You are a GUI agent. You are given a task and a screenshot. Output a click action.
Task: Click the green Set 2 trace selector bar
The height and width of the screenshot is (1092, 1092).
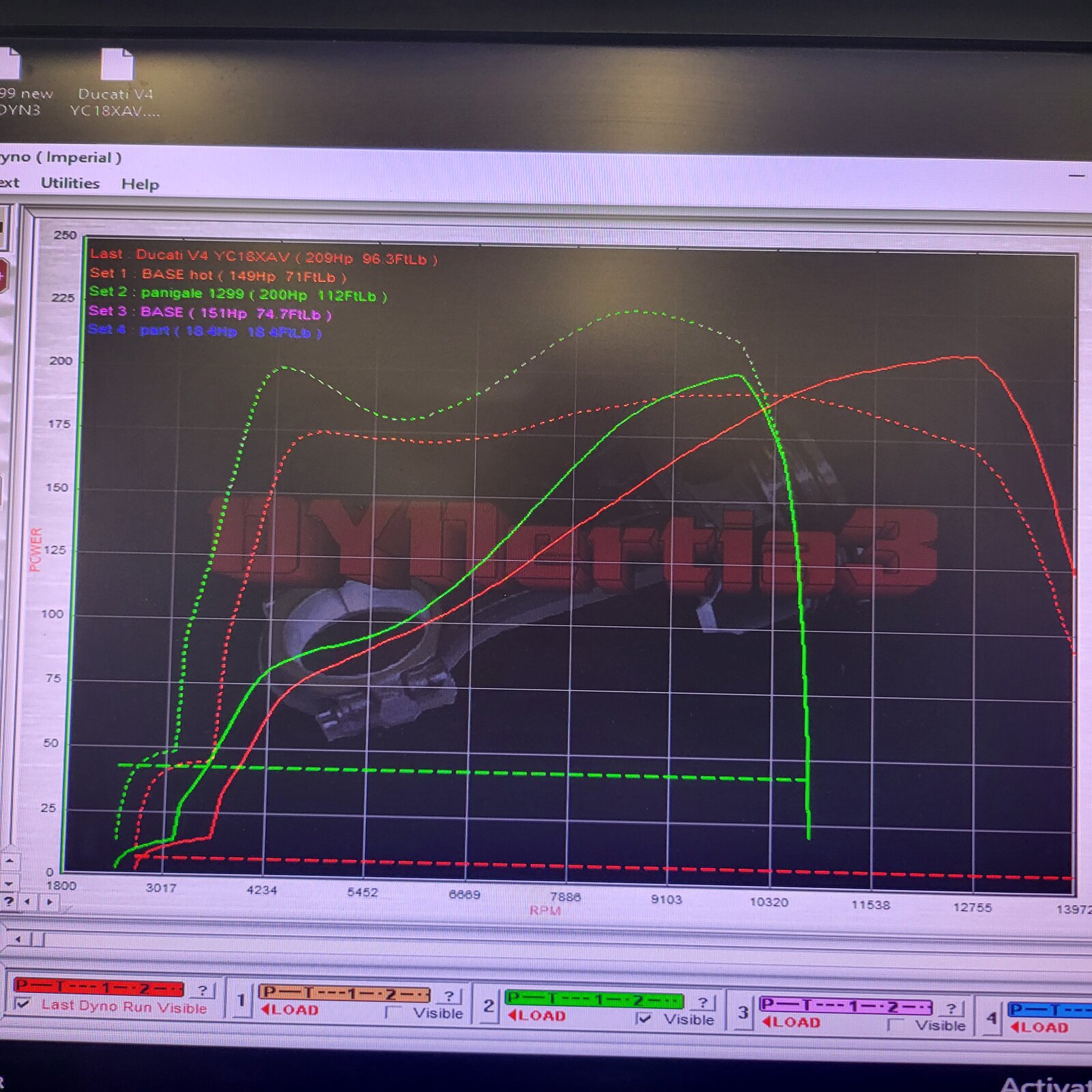pyautogui.click(x=594, y=999)
